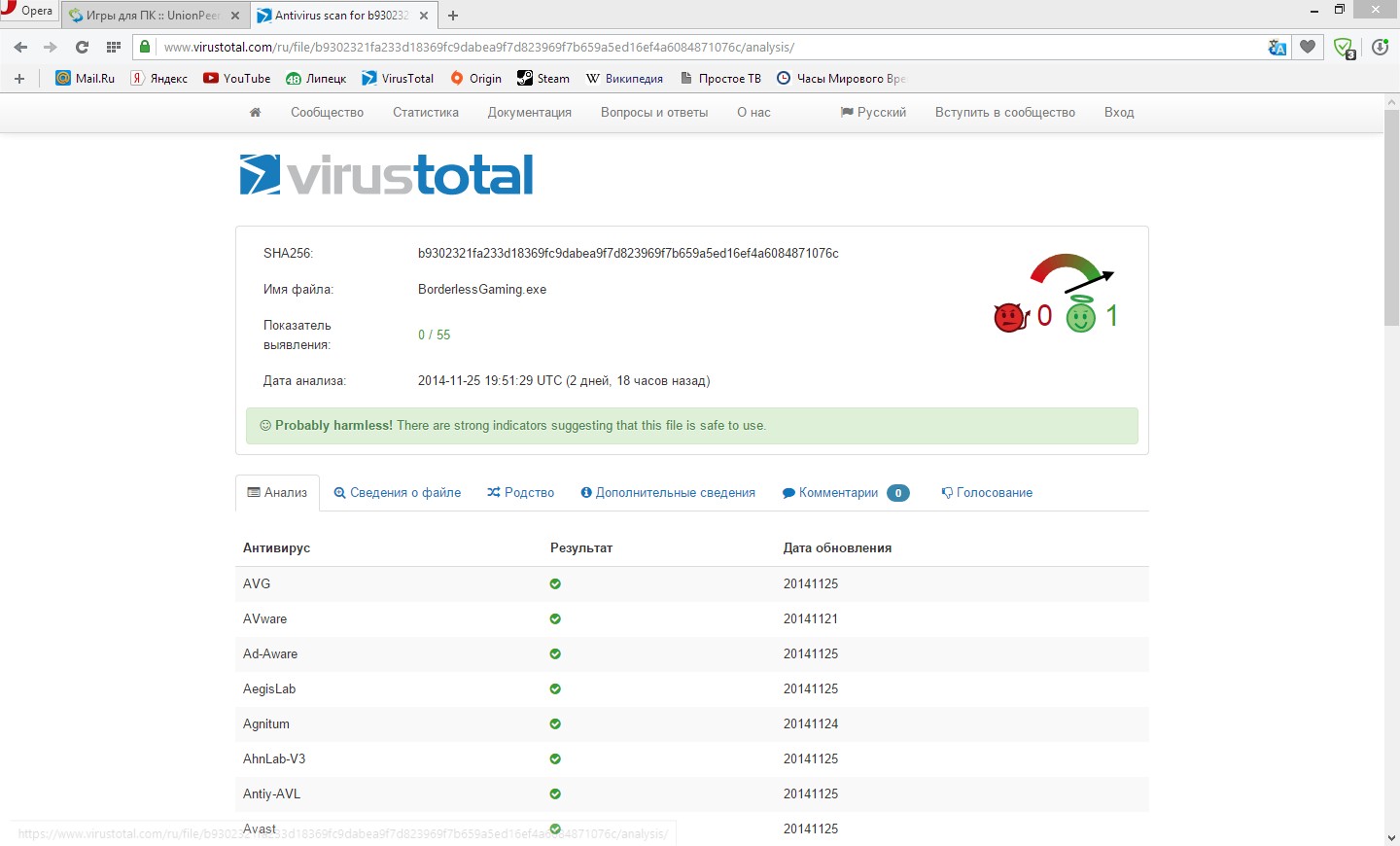Screen dimensions: 1400x846
Task: Open the Сообщество menu item
Action: click(327, 112)
